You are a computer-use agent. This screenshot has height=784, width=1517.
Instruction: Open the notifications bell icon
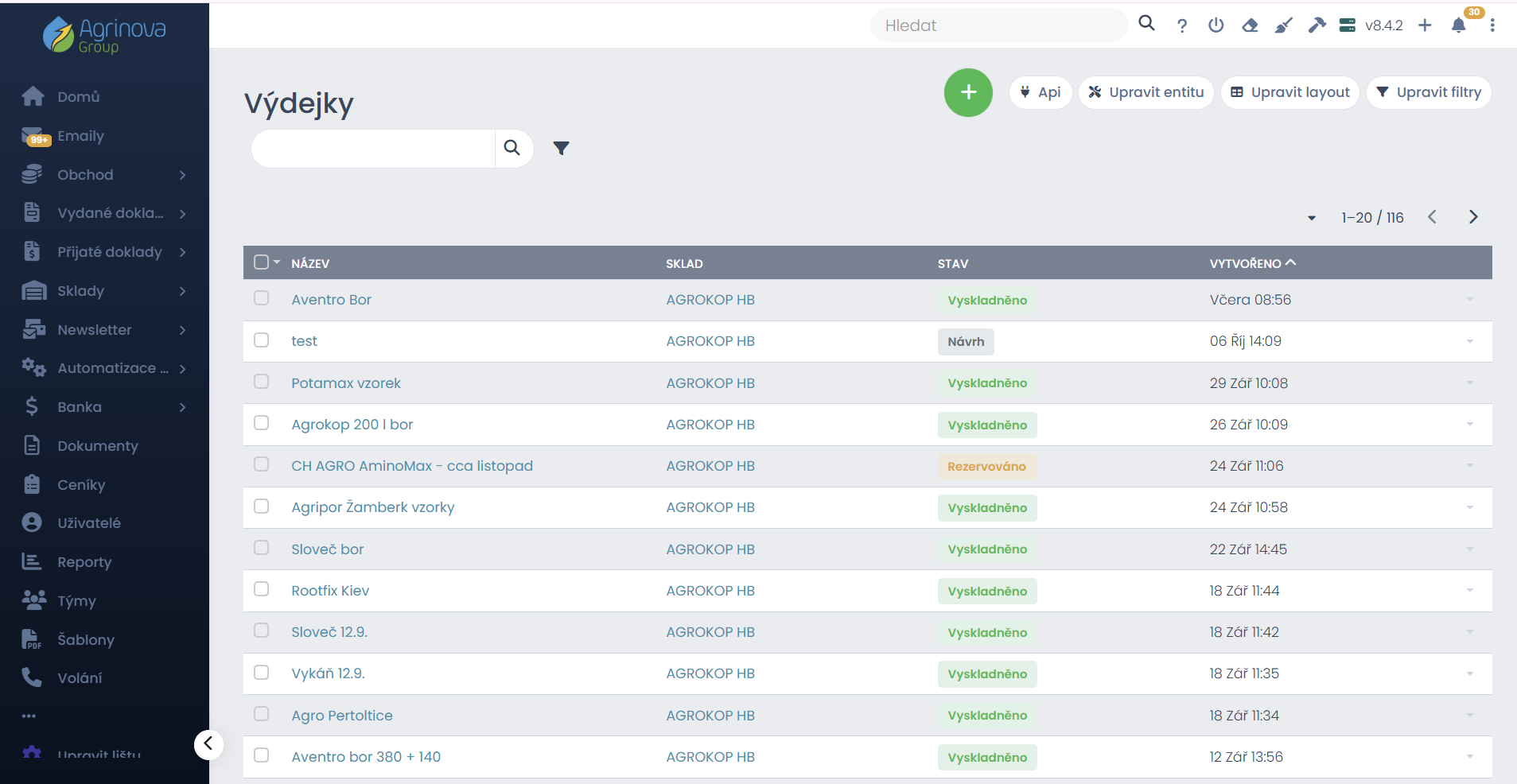[1458, 25]
